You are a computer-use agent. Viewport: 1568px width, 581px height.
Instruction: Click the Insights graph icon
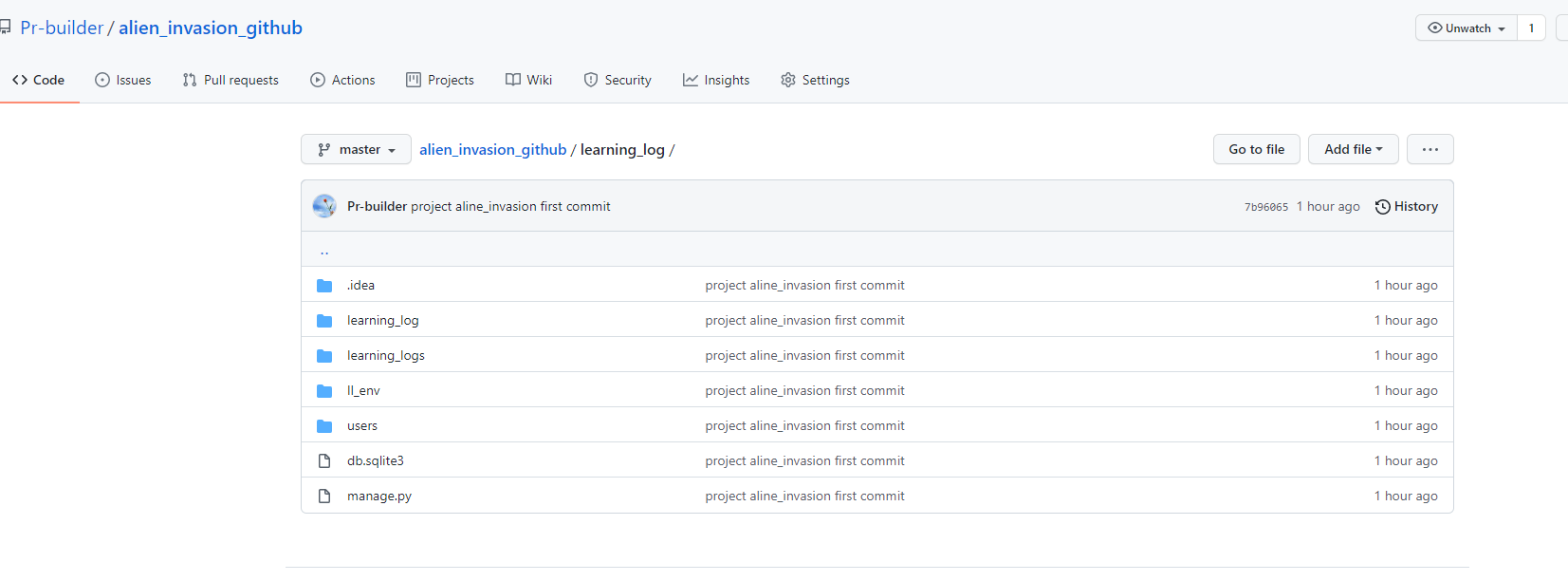pyautogui.click(x=691, y=80)
